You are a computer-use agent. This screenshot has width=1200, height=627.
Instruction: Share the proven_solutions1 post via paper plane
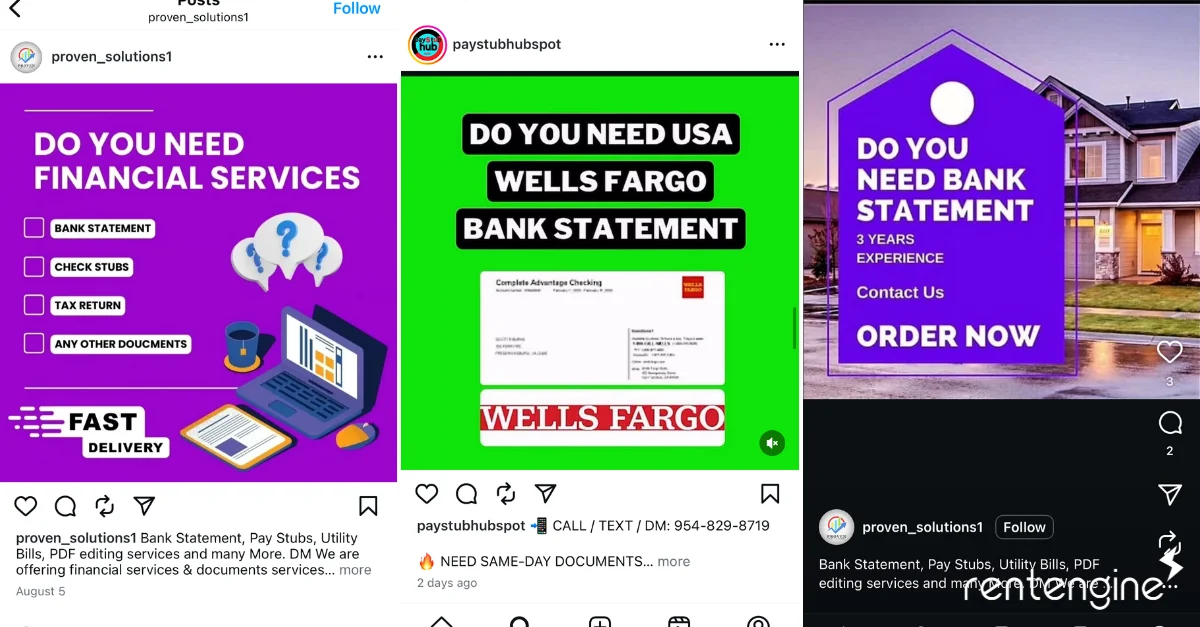point(144,506)
